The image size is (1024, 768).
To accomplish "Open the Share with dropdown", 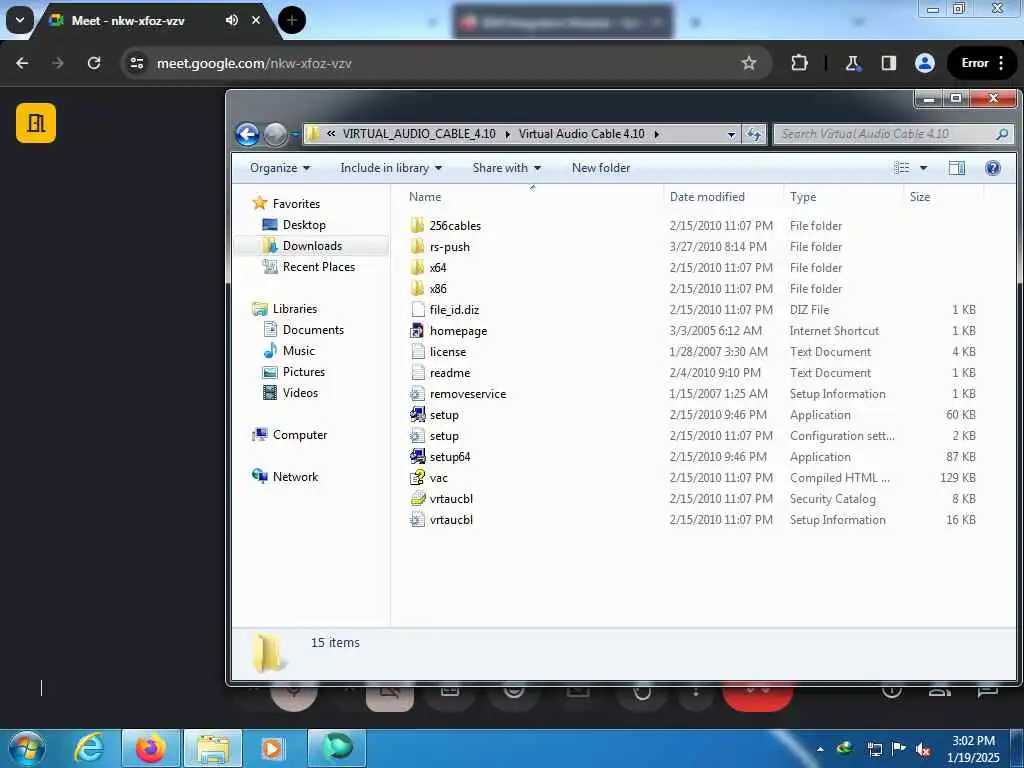I will 507,168.
